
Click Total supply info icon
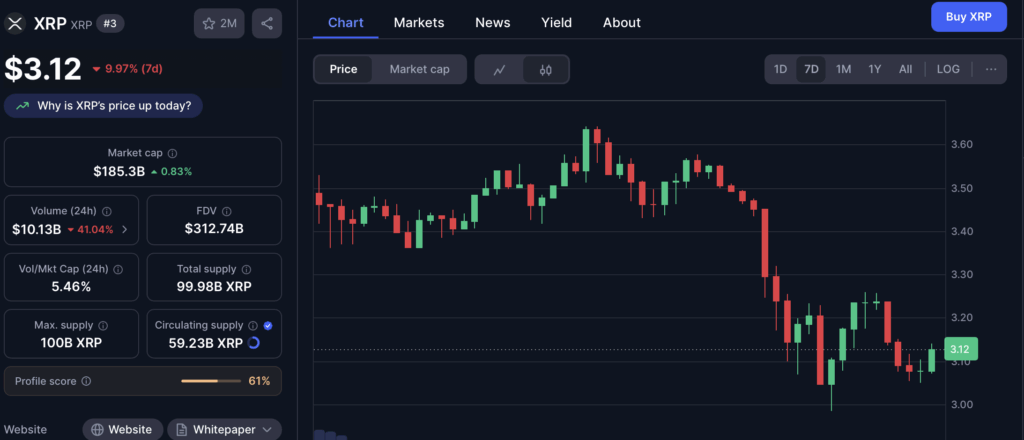point(247,269)
